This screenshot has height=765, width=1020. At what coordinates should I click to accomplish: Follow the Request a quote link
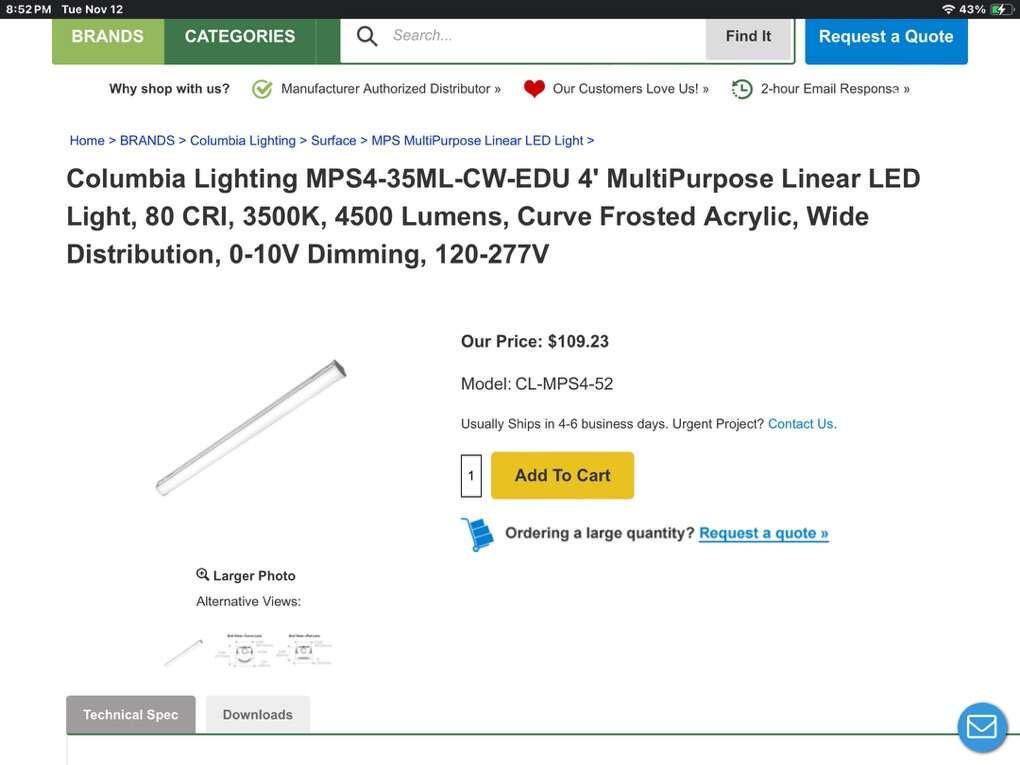[763, 532]
